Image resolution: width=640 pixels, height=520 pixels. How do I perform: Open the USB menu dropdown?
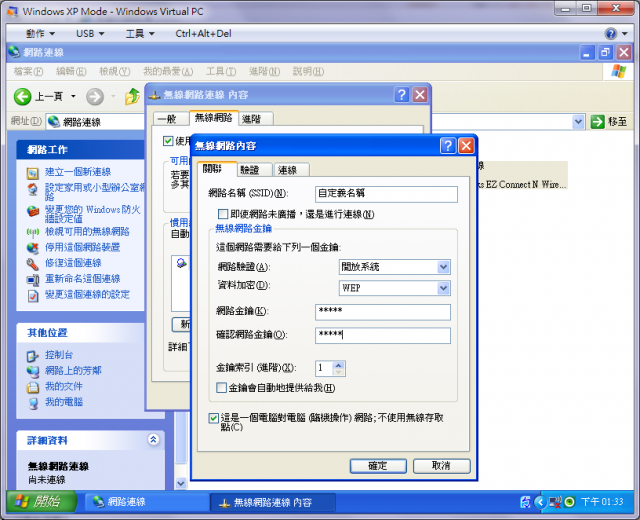tap(90, 33)
